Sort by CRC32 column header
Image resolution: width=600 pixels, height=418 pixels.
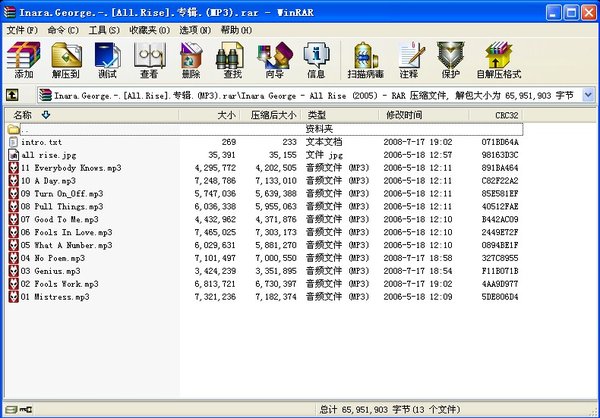tap(496, 115)
